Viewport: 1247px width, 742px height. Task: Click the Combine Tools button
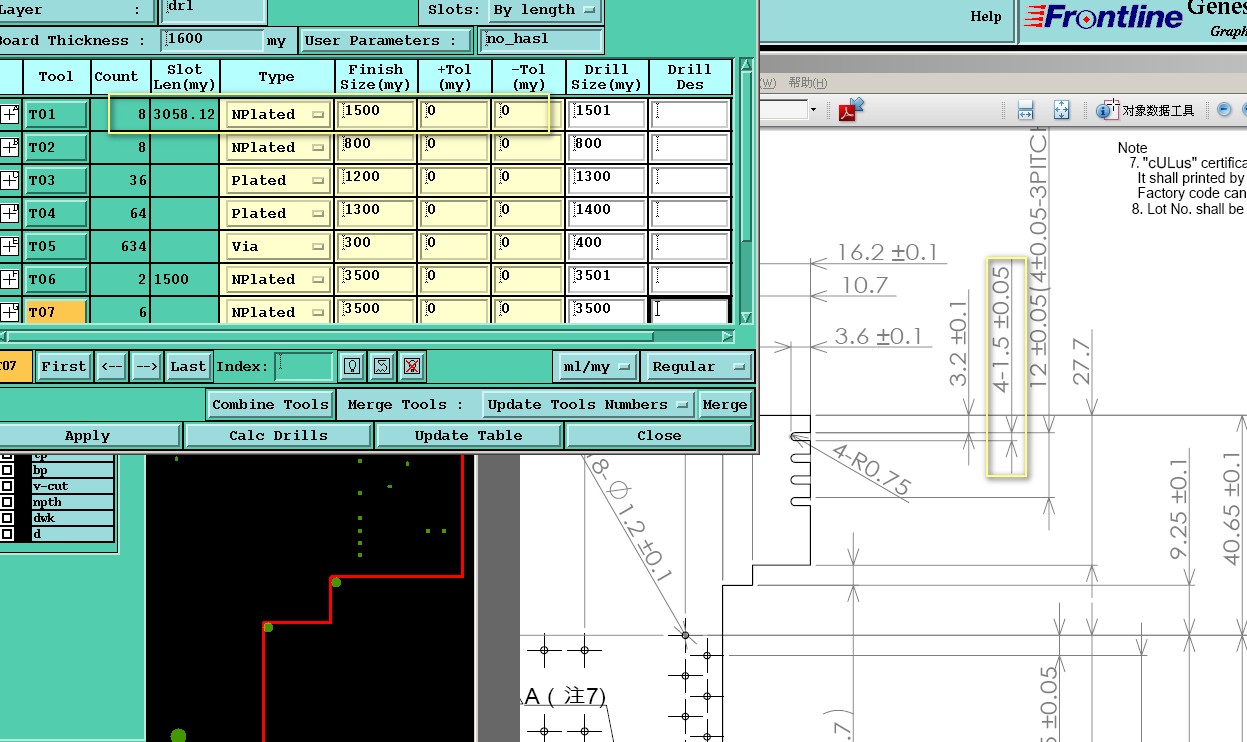pyautogui.click(x=270, y=404)
